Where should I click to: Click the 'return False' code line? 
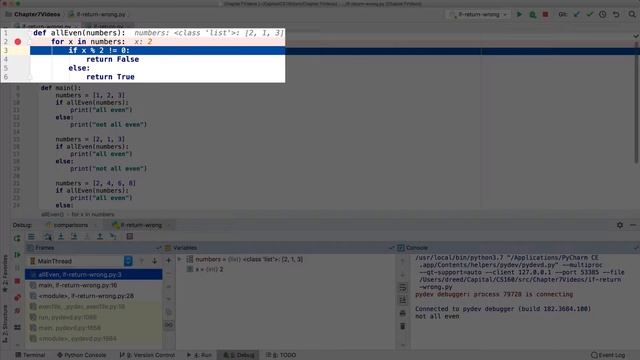pos(112,59)
